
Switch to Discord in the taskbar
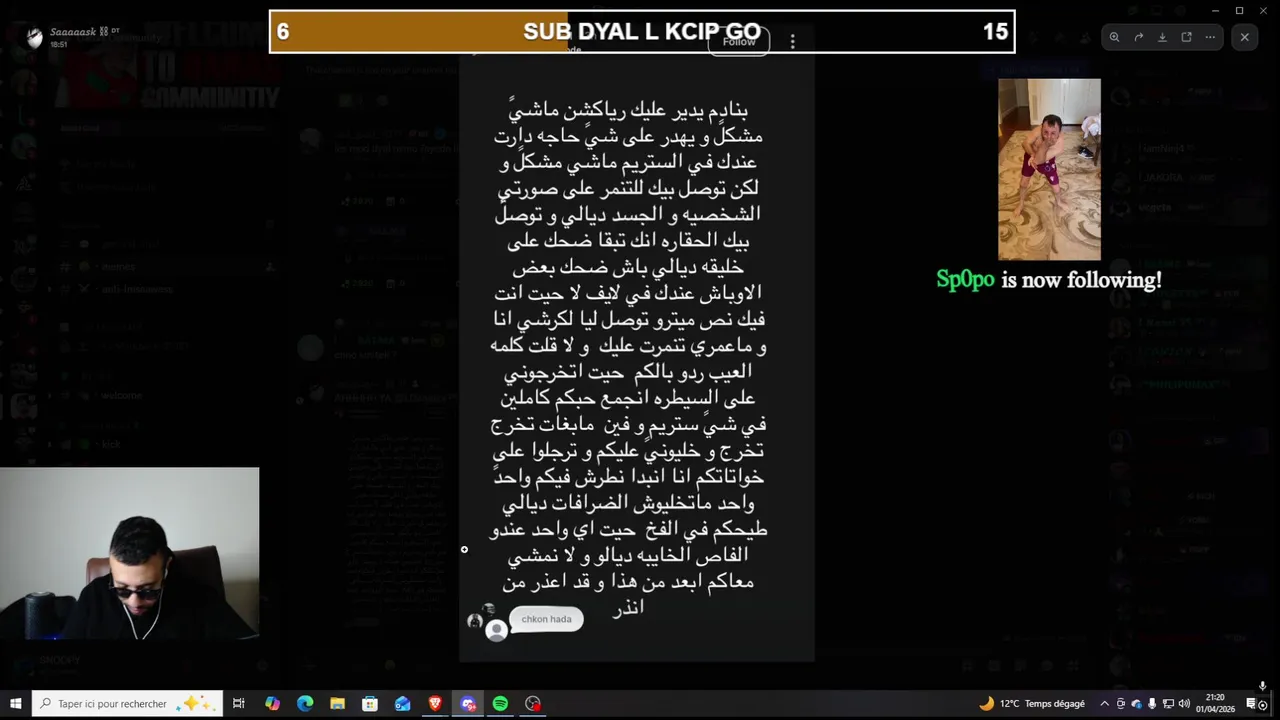coord(468,704)
